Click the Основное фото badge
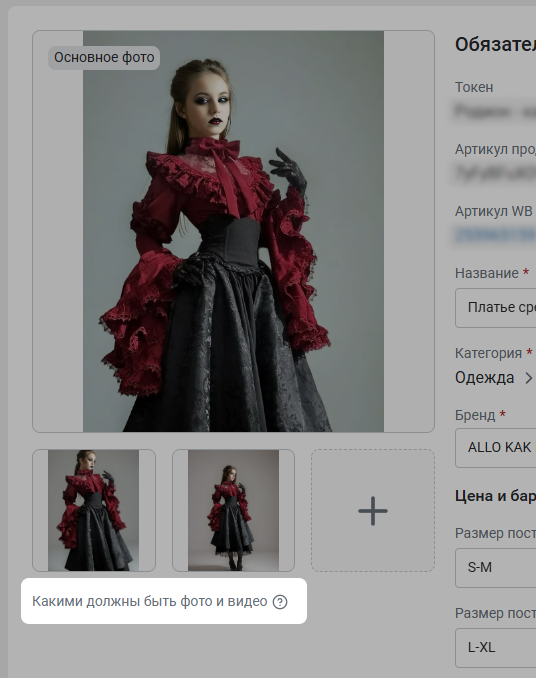This screenshot has height=678, width=536. pos(104,58)
